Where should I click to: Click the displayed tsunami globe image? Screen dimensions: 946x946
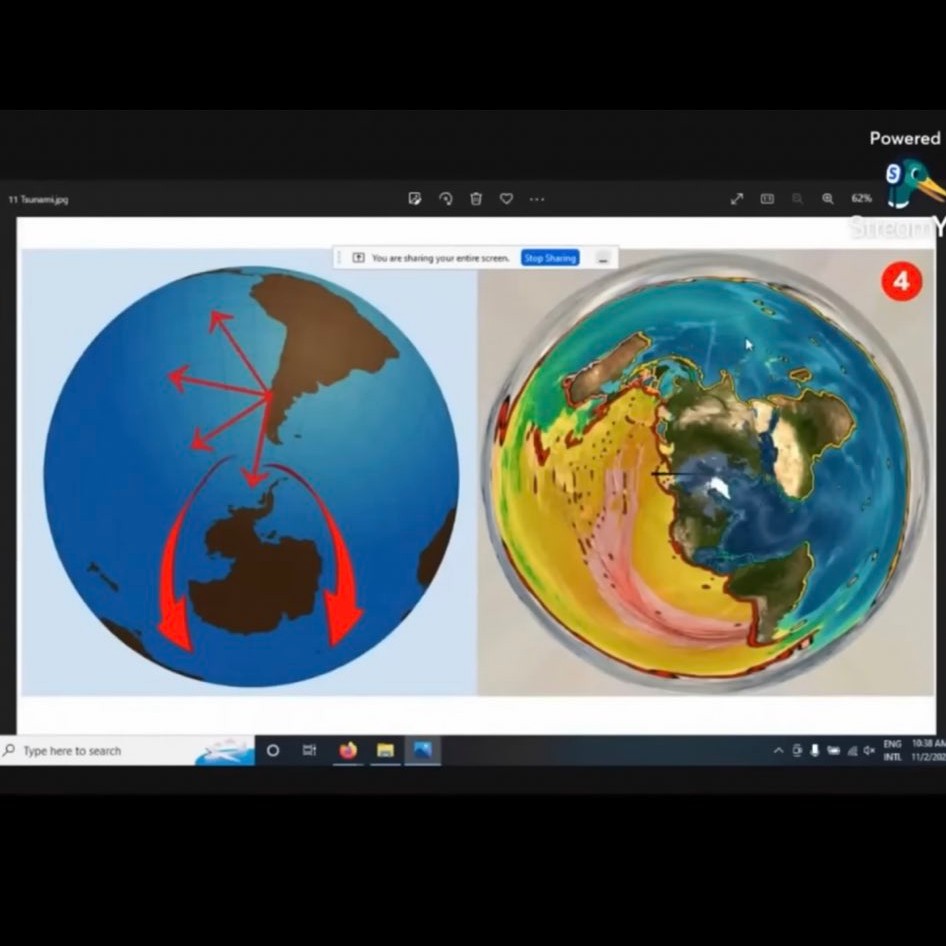point(478,472)
